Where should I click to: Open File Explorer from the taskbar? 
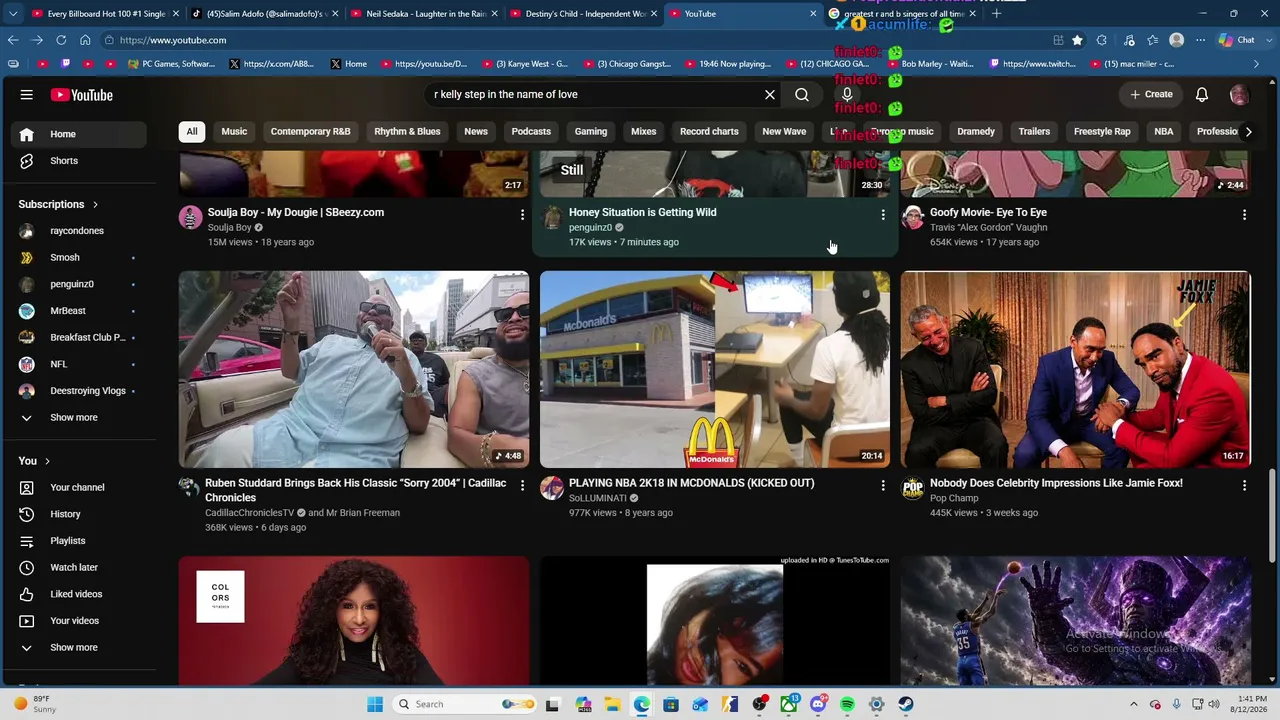612,704
